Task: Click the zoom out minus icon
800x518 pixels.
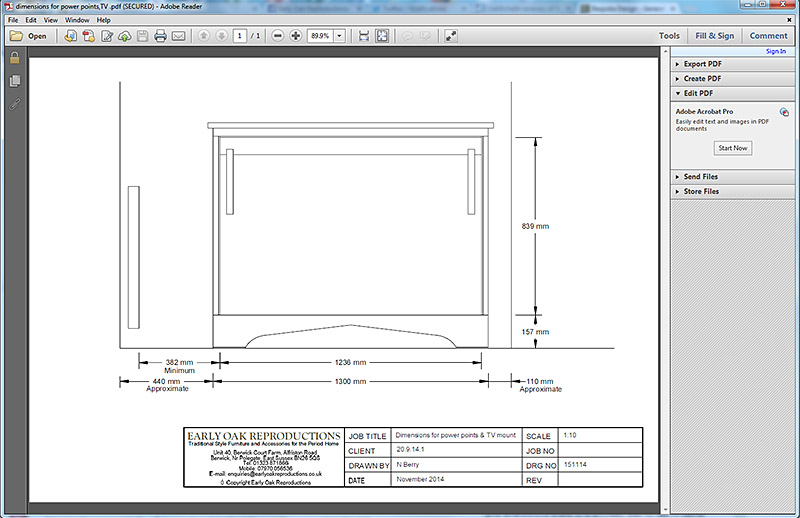Action: [x=277, y=36]
